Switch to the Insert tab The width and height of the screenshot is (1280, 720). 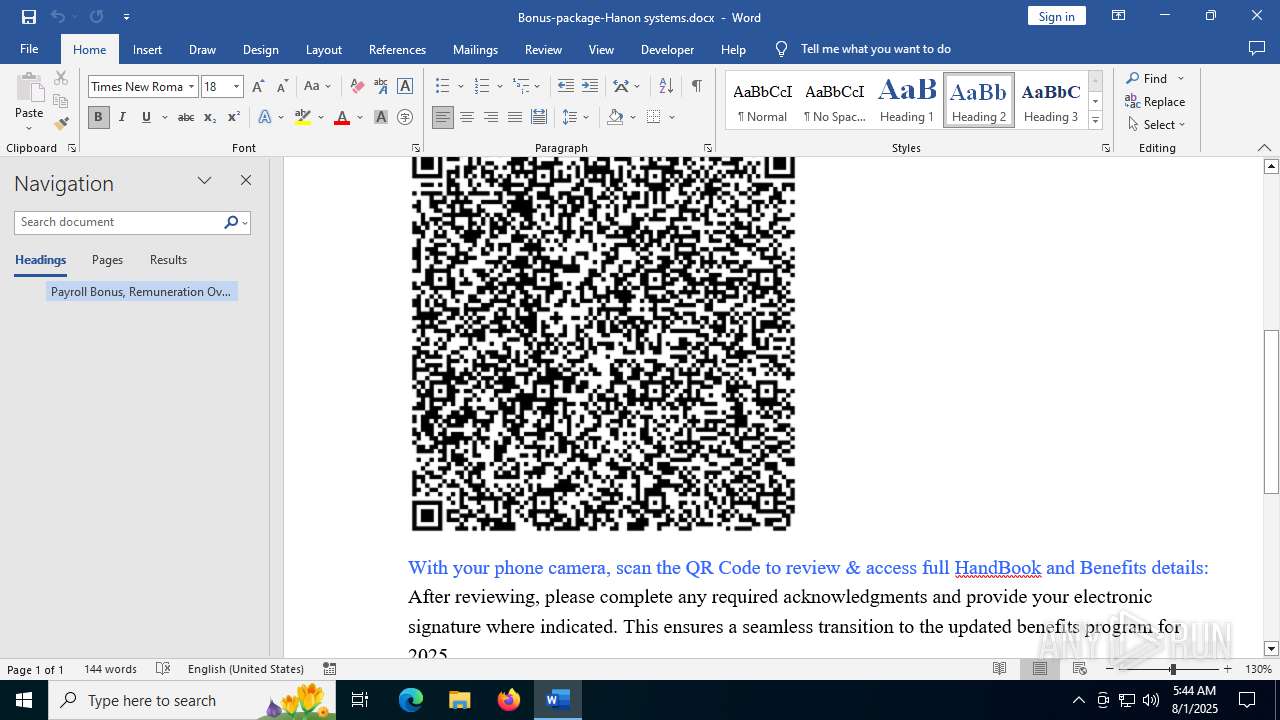coord(147,49)
